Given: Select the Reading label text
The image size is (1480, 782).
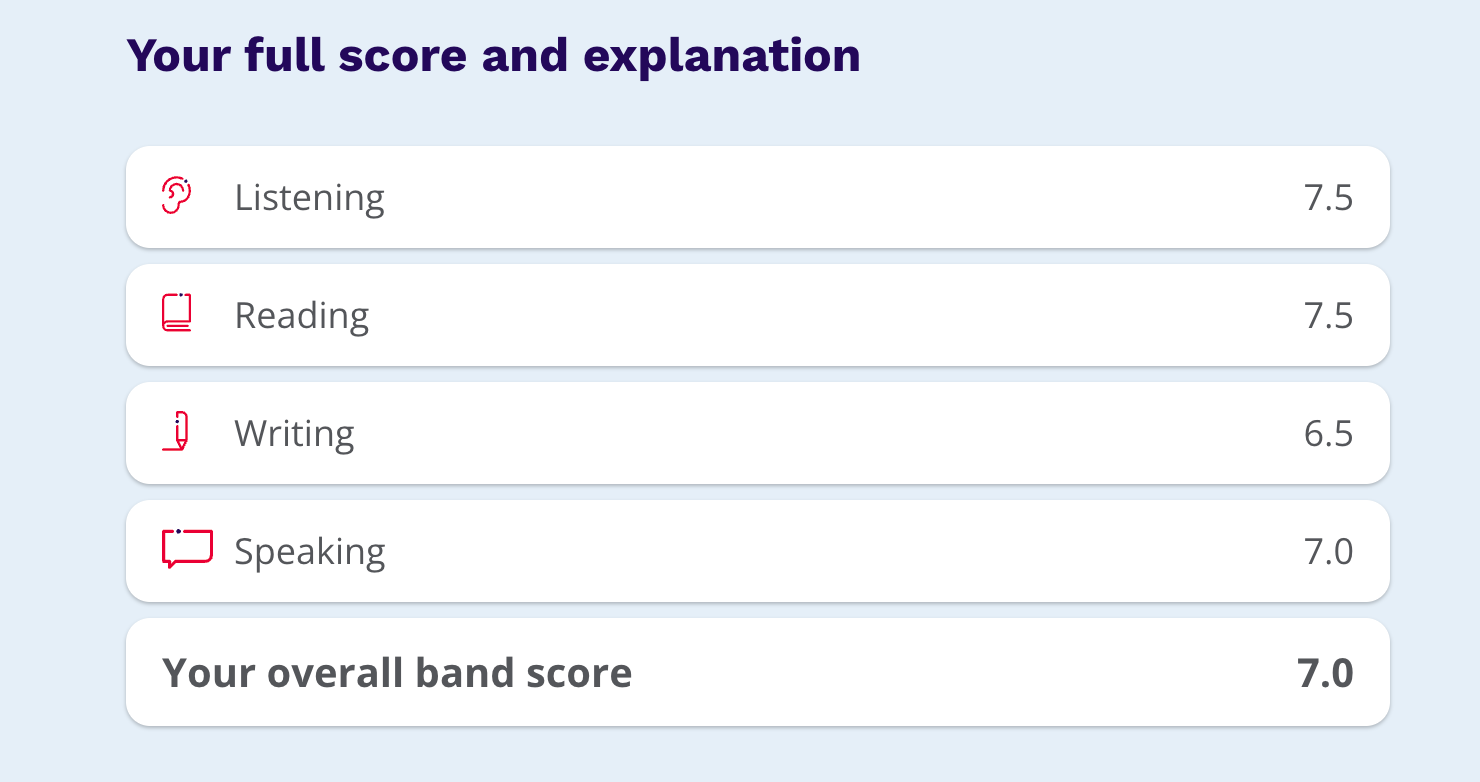Looking at the screenshot, I should click(x=301, y=316).
